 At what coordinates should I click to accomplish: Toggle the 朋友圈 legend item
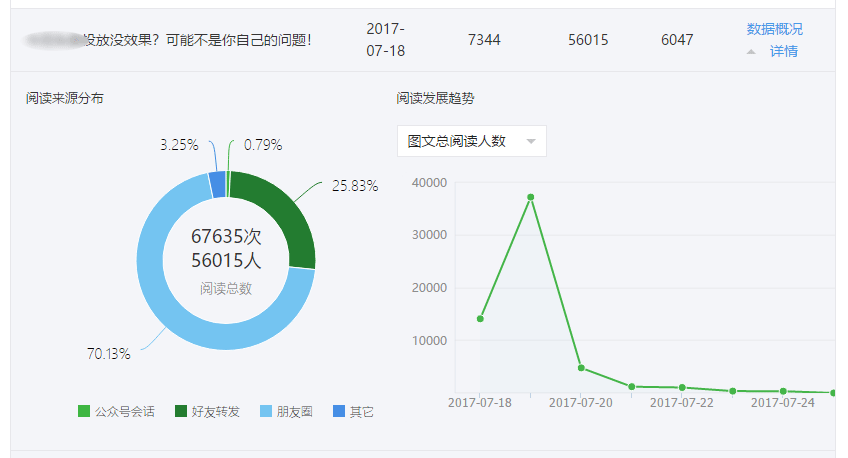pyautogui.click(x=285, y=412)
